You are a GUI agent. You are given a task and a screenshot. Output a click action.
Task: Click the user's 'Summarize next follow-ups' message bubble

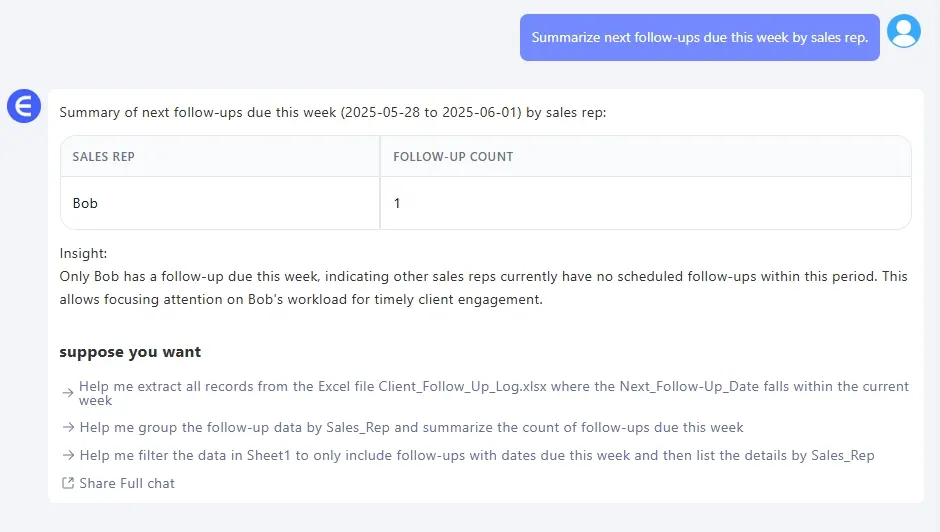699,38
